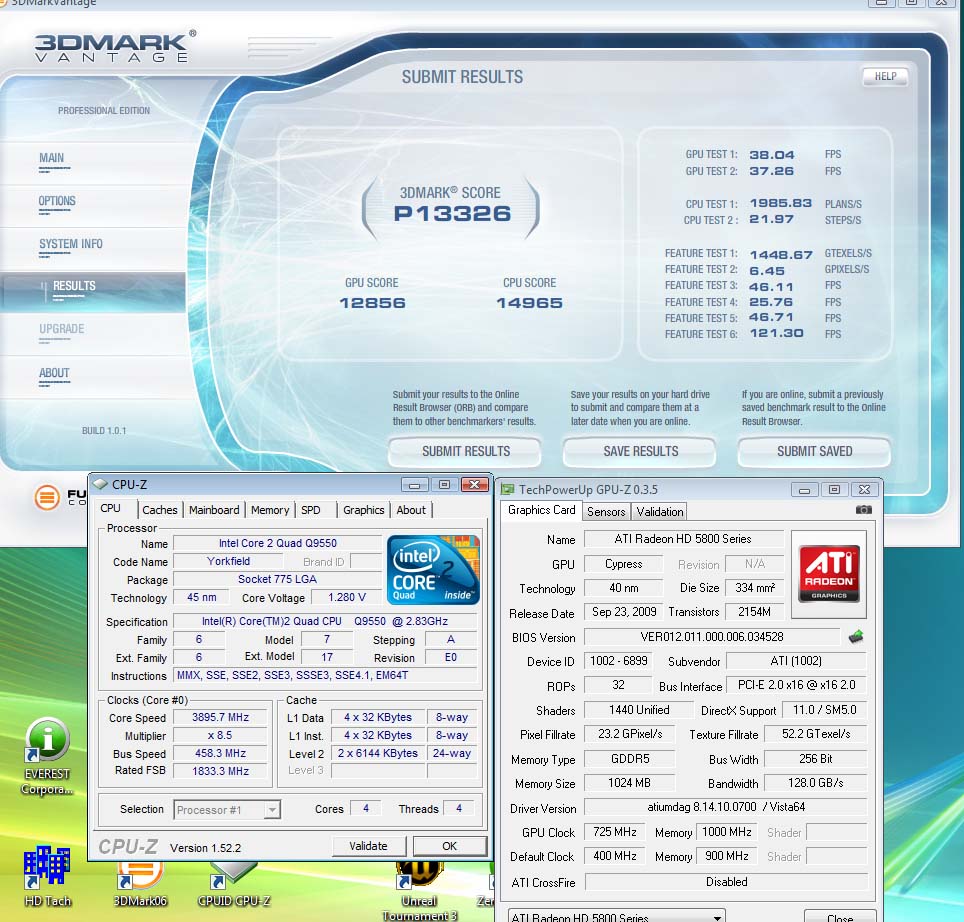Click the Instructions field listing MMX, SSE

coord(325,675)
